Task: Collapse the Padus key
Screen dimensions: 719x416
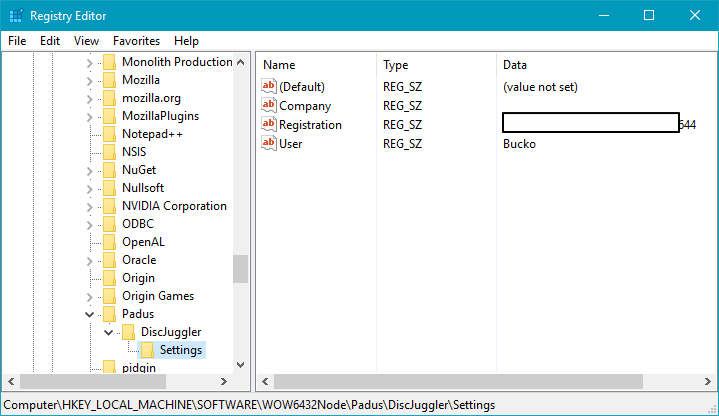Action: click(89, 315)
